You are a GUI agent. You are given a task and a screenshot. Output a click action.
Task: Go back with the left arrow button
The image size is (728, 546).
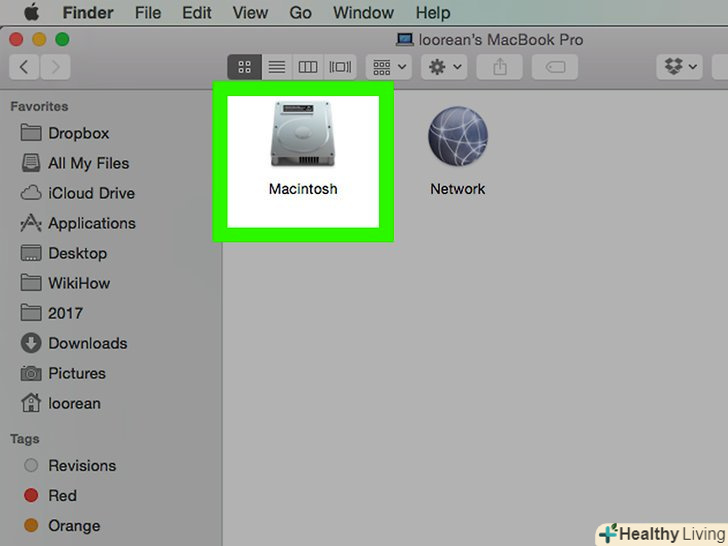point(24,67)
